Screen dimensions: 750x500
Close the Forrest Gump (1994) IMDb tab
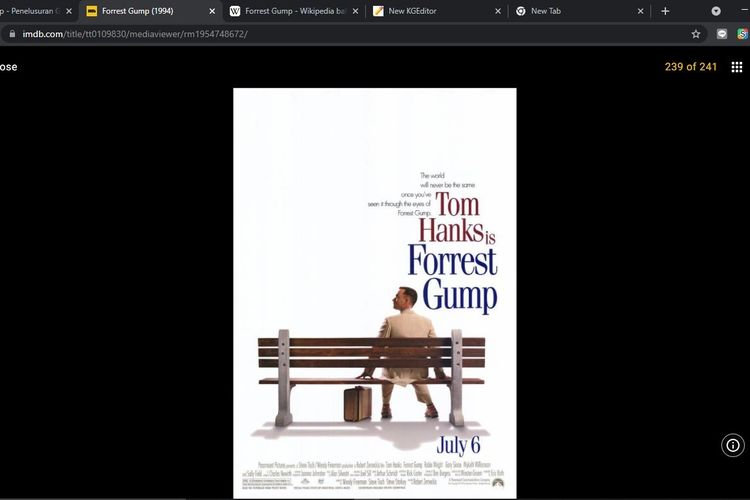pyautogui.click(x=212, y=11)
